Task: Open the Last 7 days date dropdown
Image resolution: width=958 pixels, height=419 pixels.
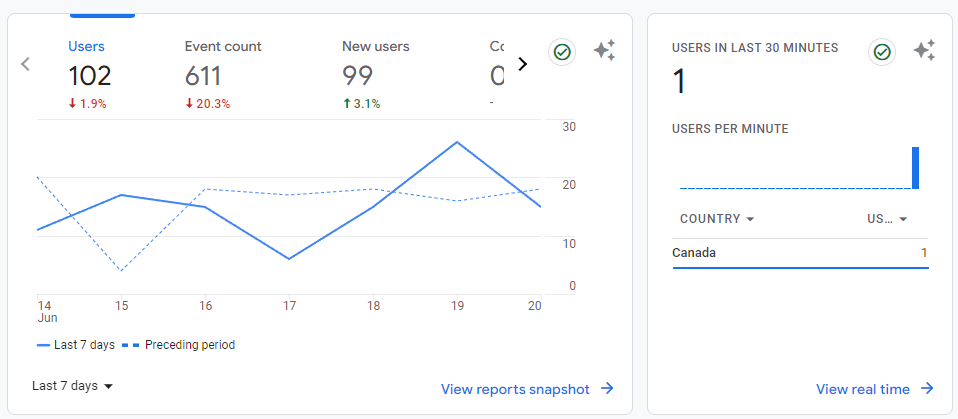Action: [73, 386]
